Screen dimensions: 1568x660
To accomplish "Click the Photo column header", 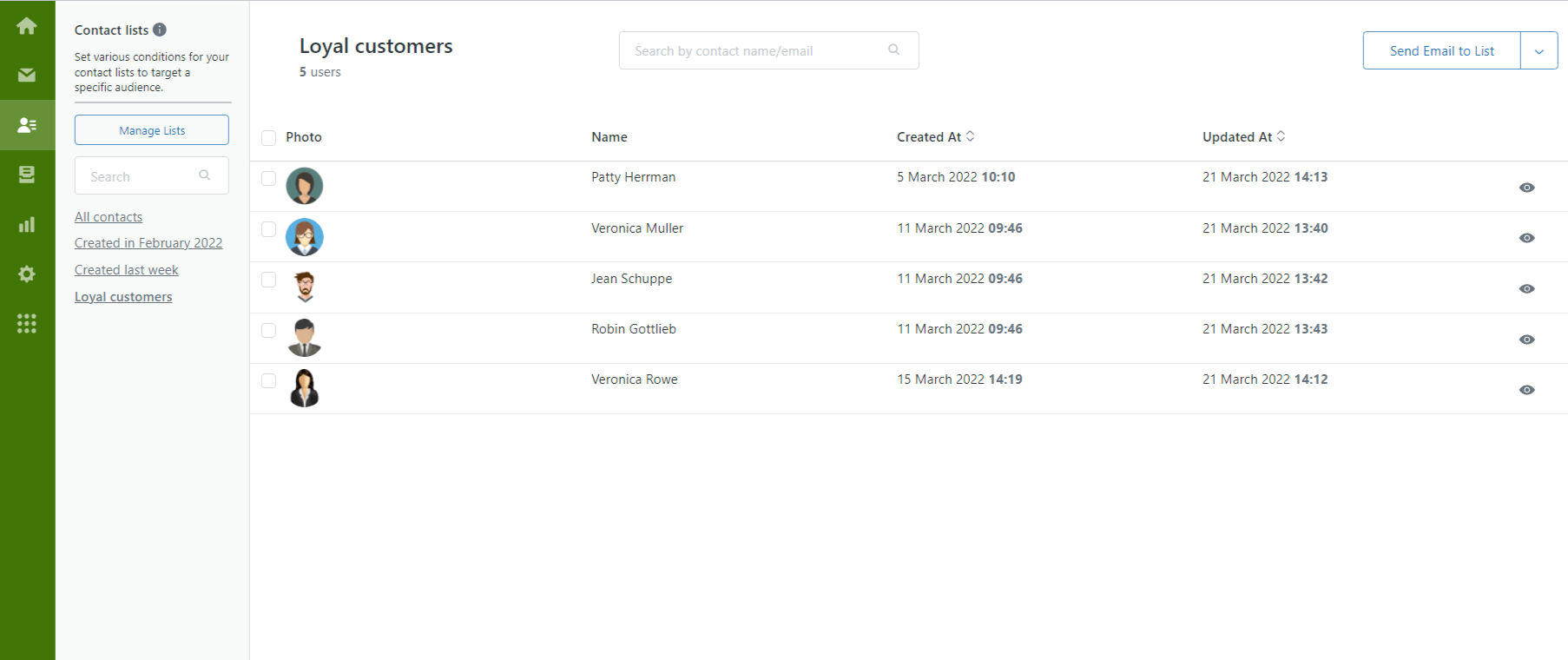I will pyautogui.click(x=304, y=137).
